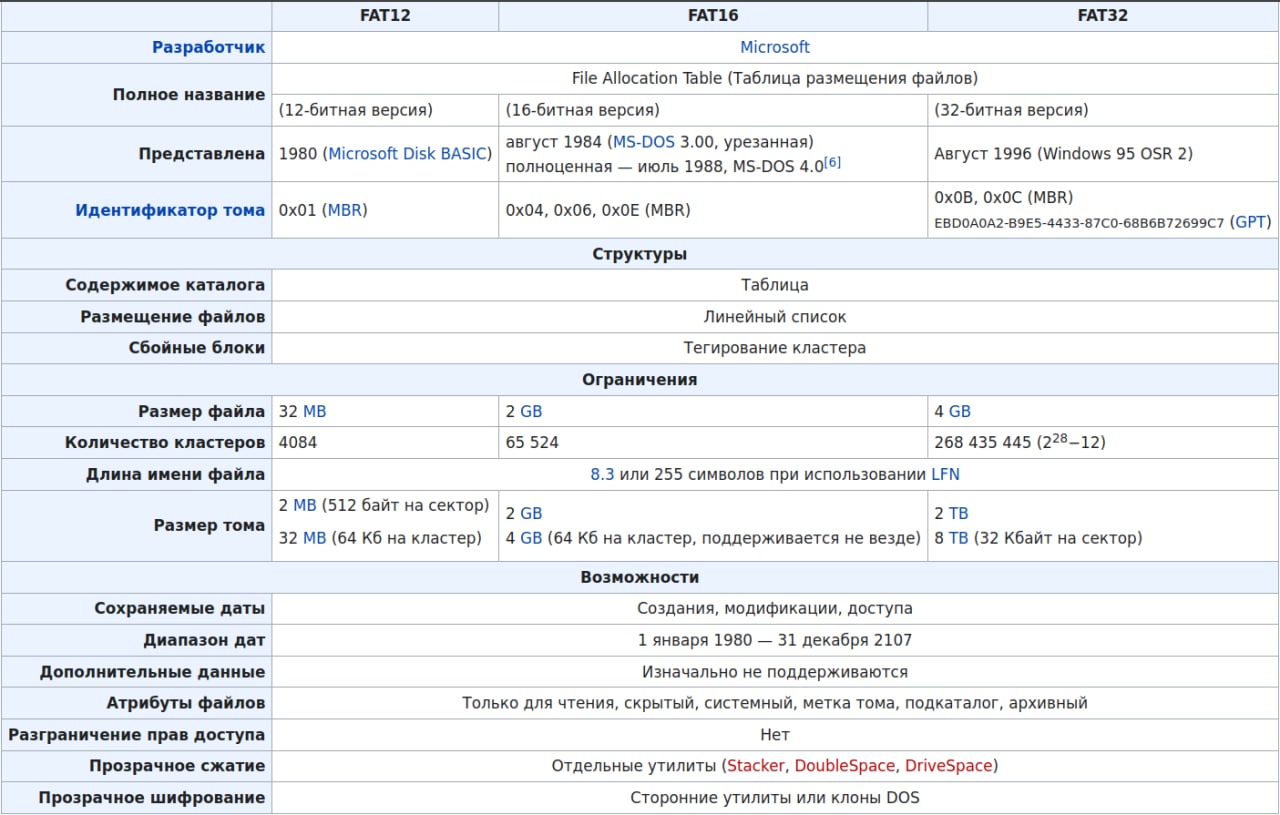Open the Разработчик row header link
The height and width of the screenshot is (815, 1280).
point(208,47)
